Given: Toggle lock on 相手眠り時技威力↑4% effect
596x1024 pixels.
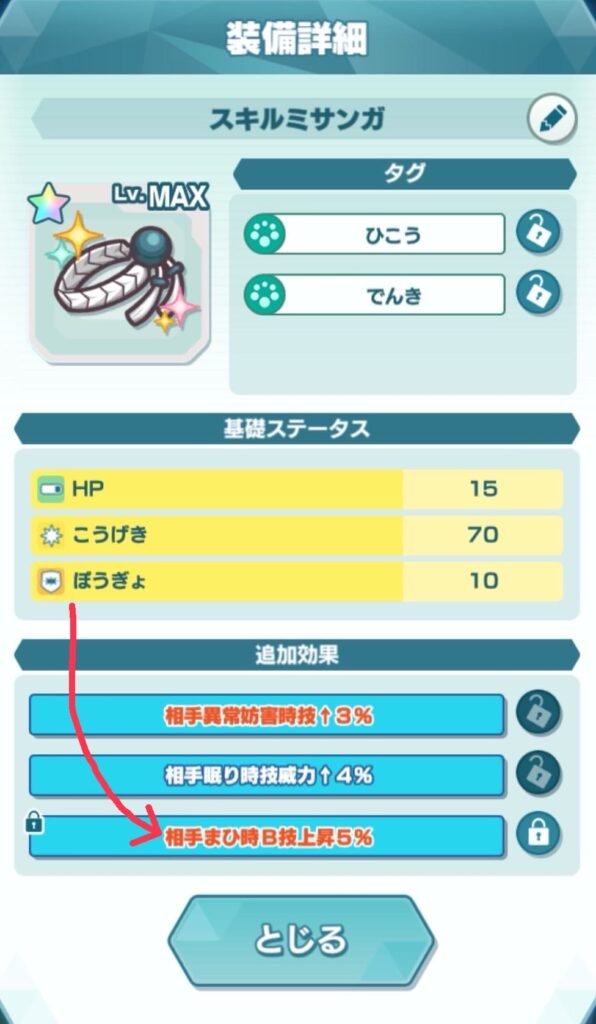Looking at the screenshot, I should pos(538,774).
